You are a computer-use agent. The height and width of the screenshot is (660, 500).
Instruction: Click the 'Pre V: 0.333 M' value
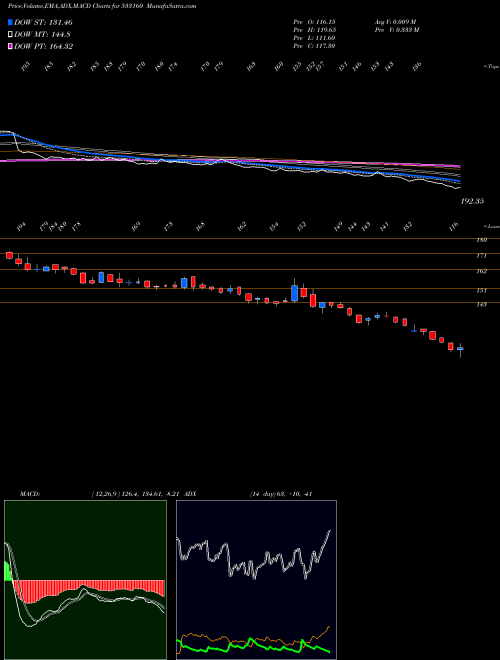pos(396,30)
